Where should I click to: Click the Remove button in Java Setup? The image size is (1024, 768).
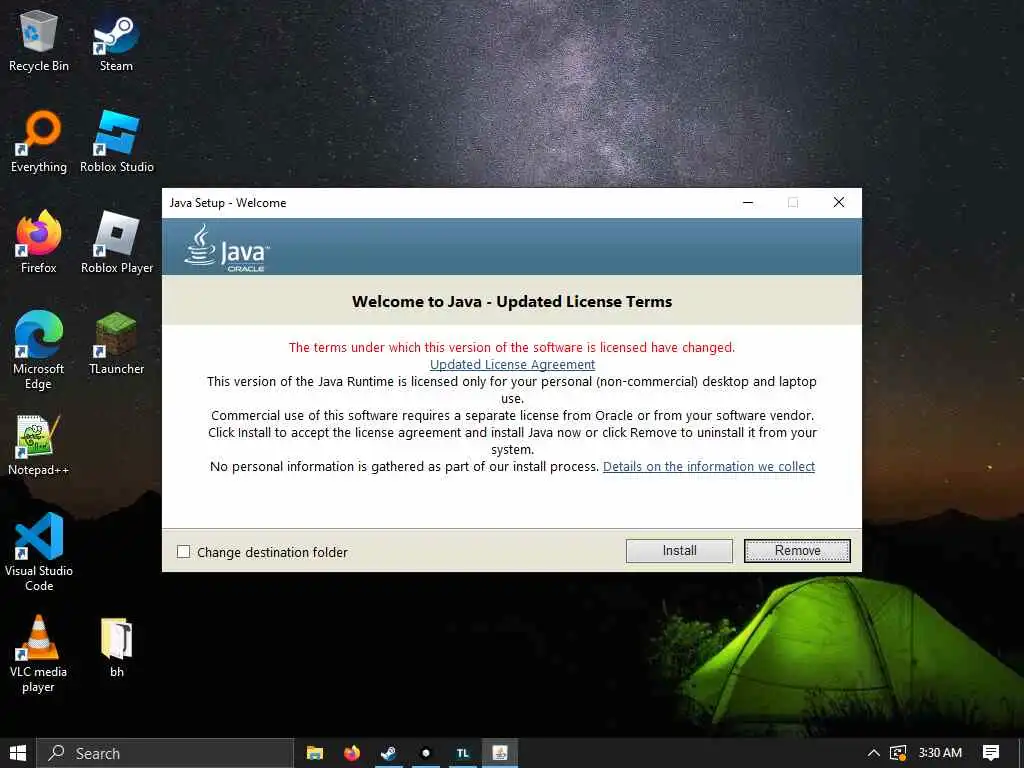pos(797,551)
